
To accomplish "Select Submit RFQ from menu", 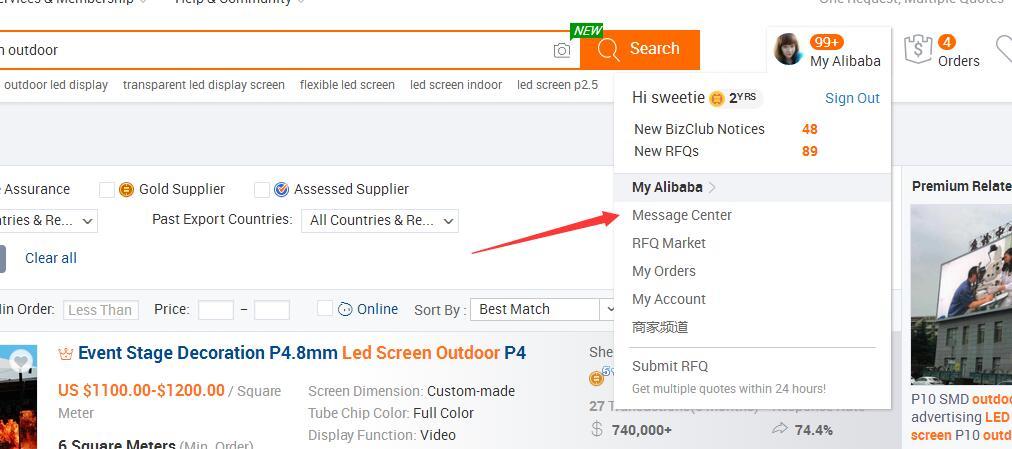I will click(670, 366).
